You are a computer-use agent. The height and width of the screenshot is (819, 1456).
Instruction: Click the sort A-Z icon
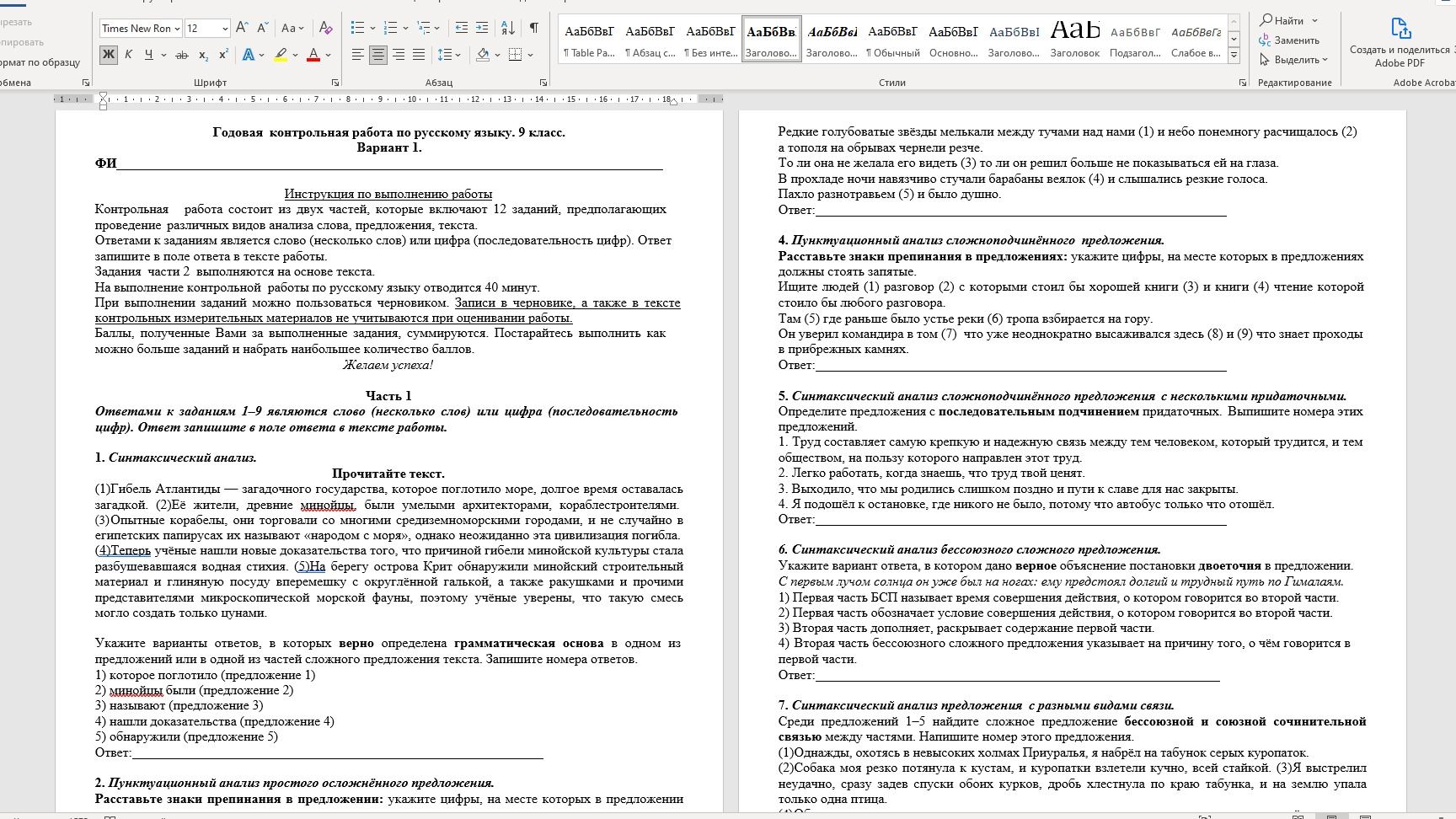pos(507,28)
